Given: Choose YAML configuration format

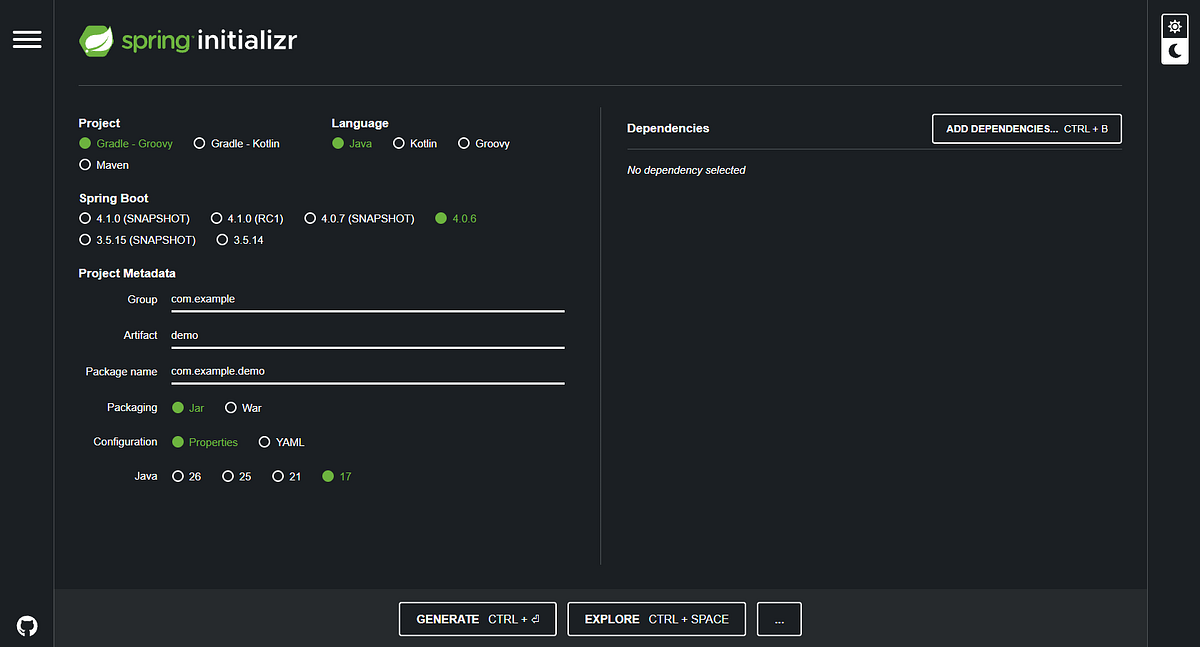Looking at the screenshot, I should [x=282, y=442].
